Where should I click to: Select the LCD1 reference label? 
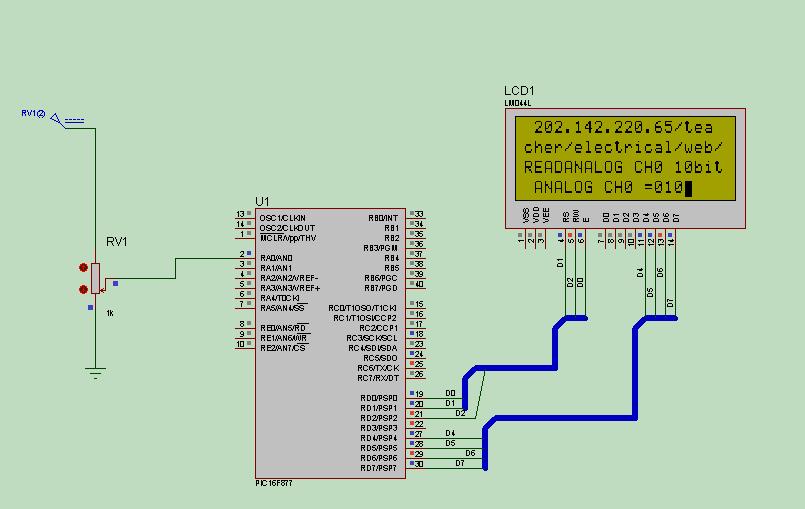click(519, 91)
